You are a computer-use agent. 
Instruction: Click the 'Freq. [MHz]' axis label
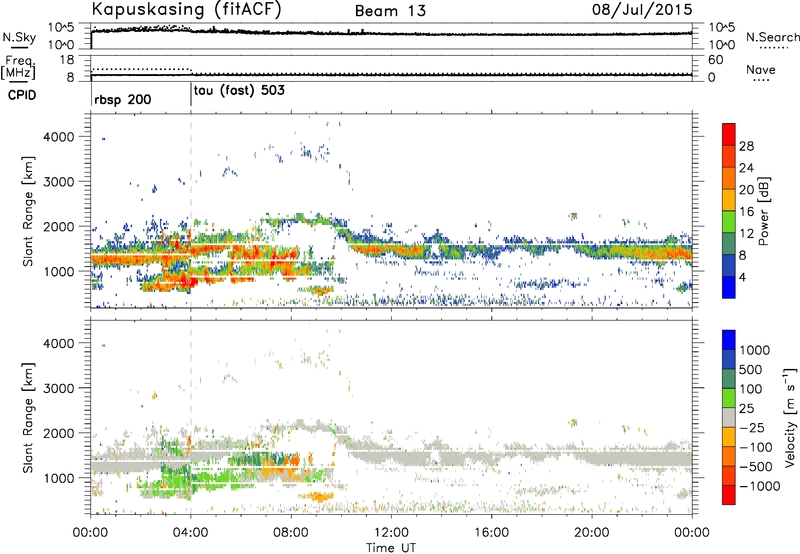[18, 67]
